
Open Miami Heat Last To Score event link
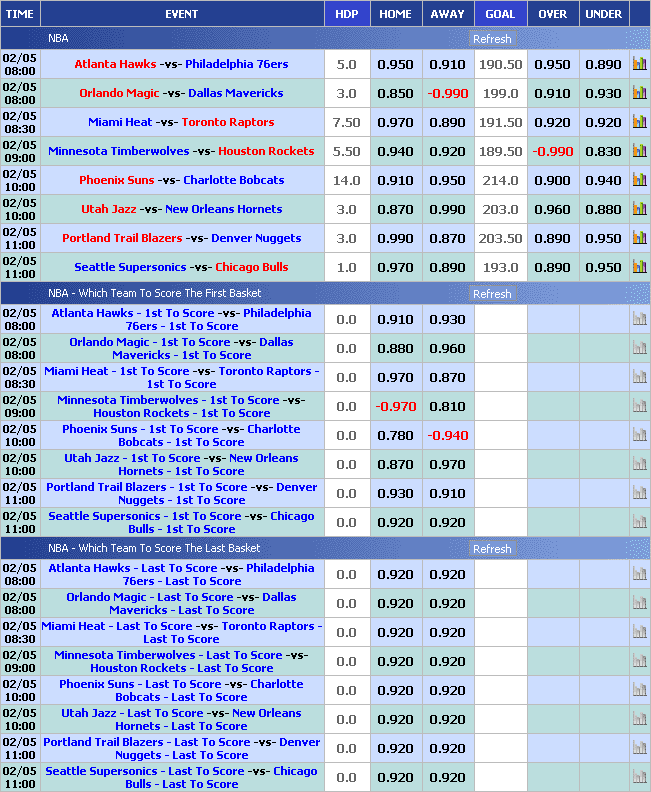[x=180, y=632]
